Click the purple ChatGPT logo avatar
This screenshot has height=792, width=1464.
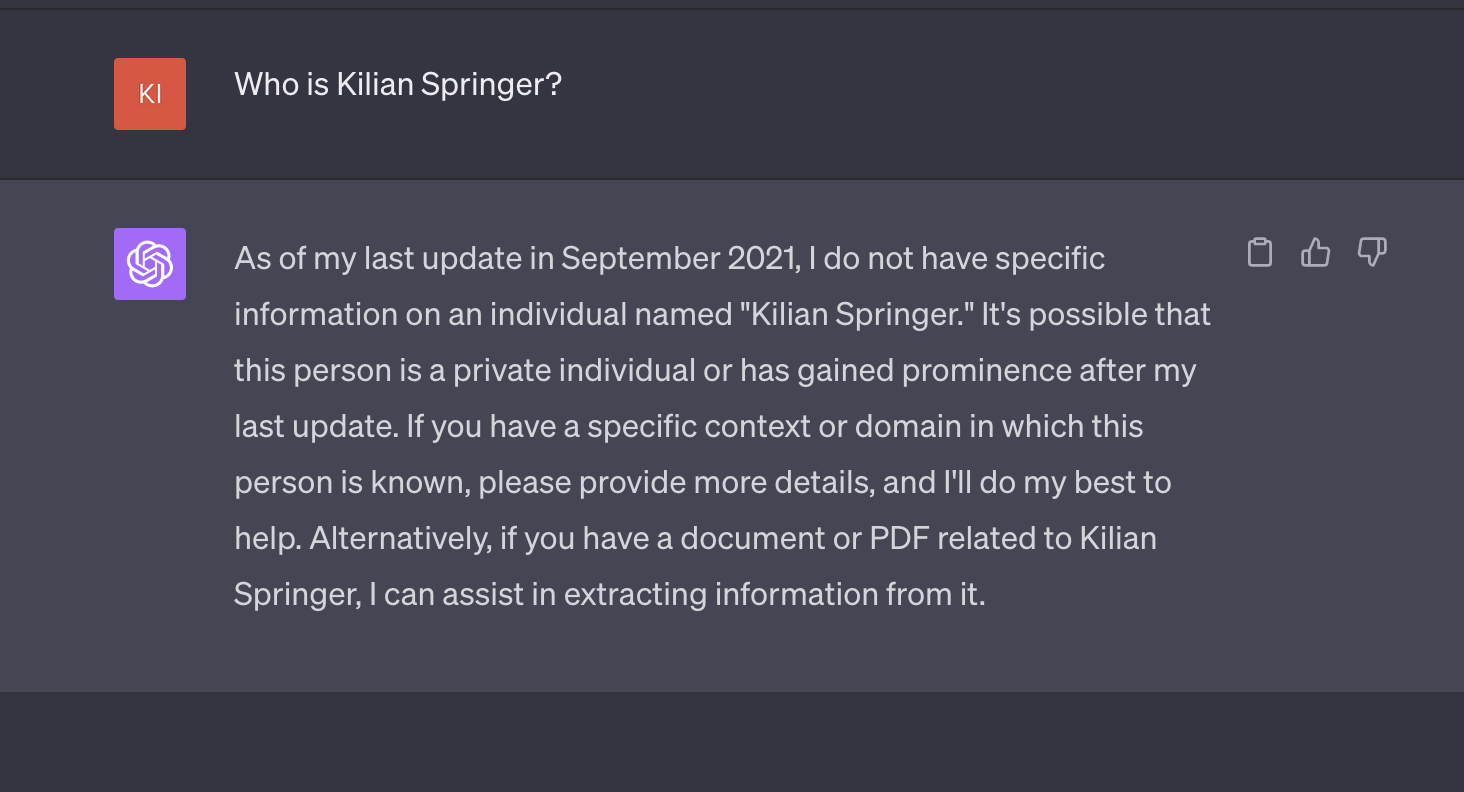point(150,264)
